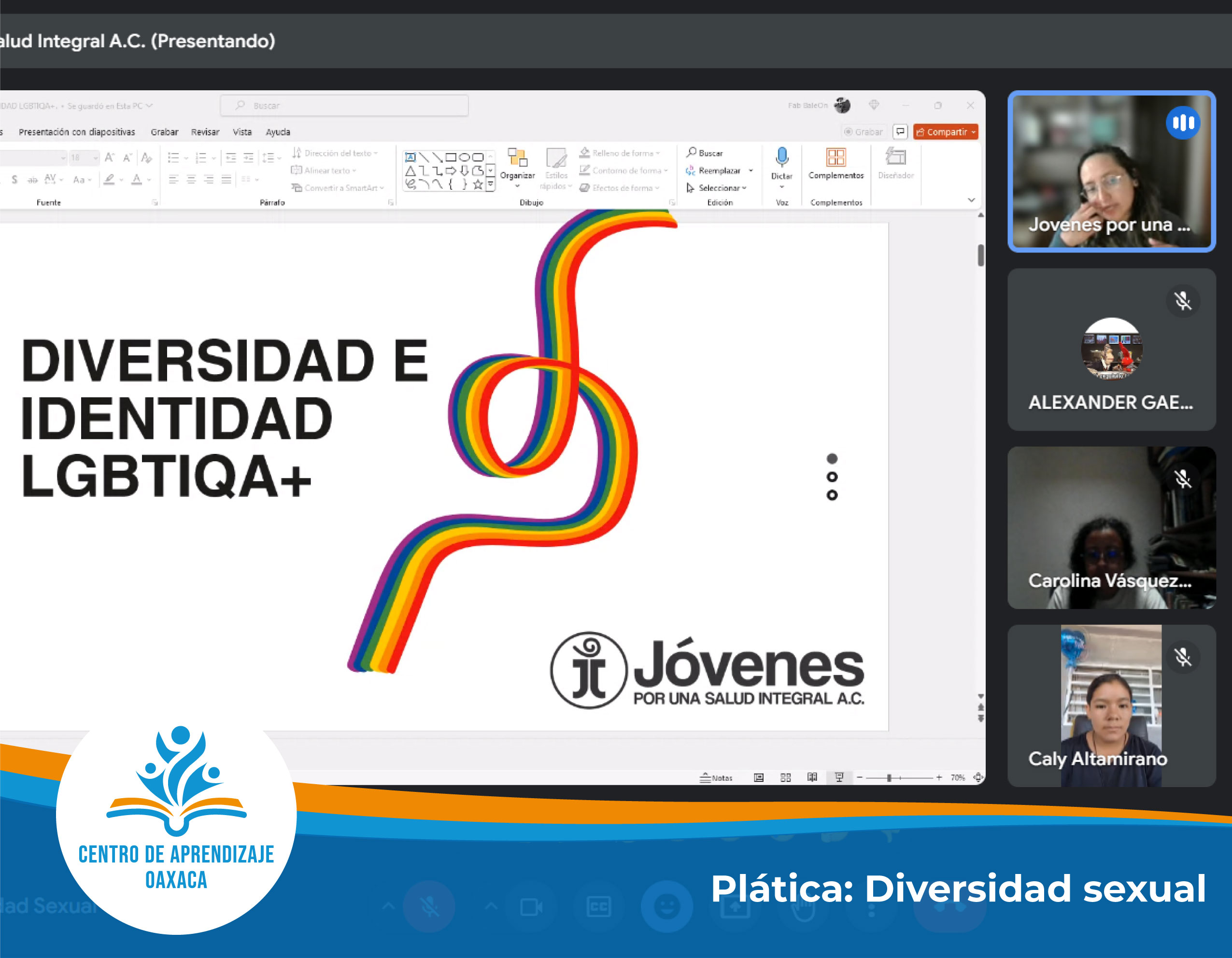Image resolution: width=1232 pixels, height=958 pixels.
Task: Pause Jovenes por una audio indicator
Action: pos(1184,123)
